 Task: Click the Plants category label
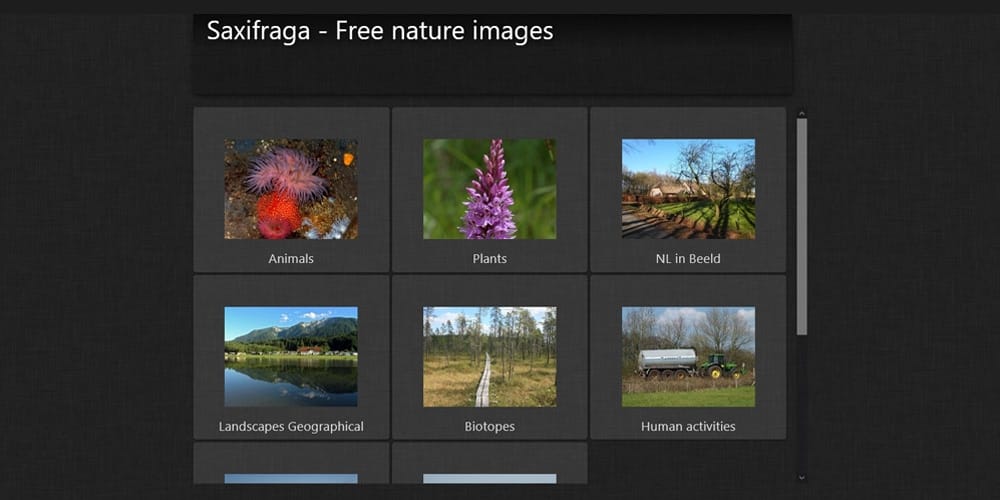click(x=490, y=259)
